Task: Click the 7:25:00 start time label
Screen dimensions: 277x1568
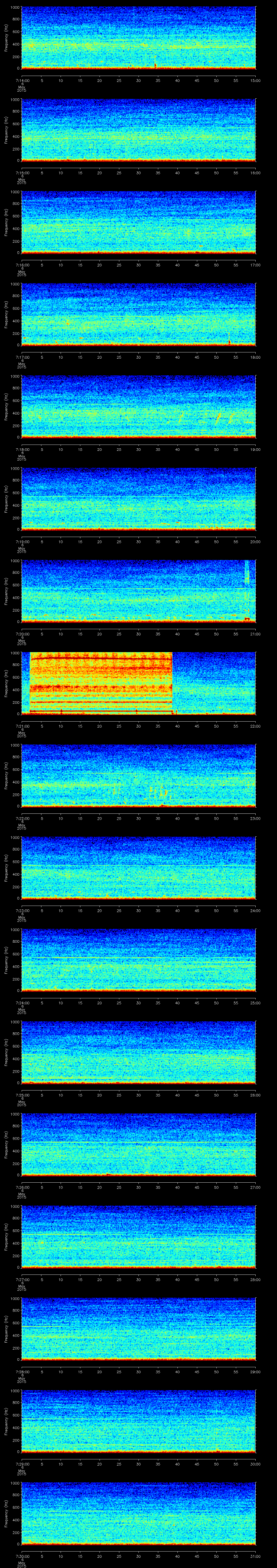Action: [22, 1095]
